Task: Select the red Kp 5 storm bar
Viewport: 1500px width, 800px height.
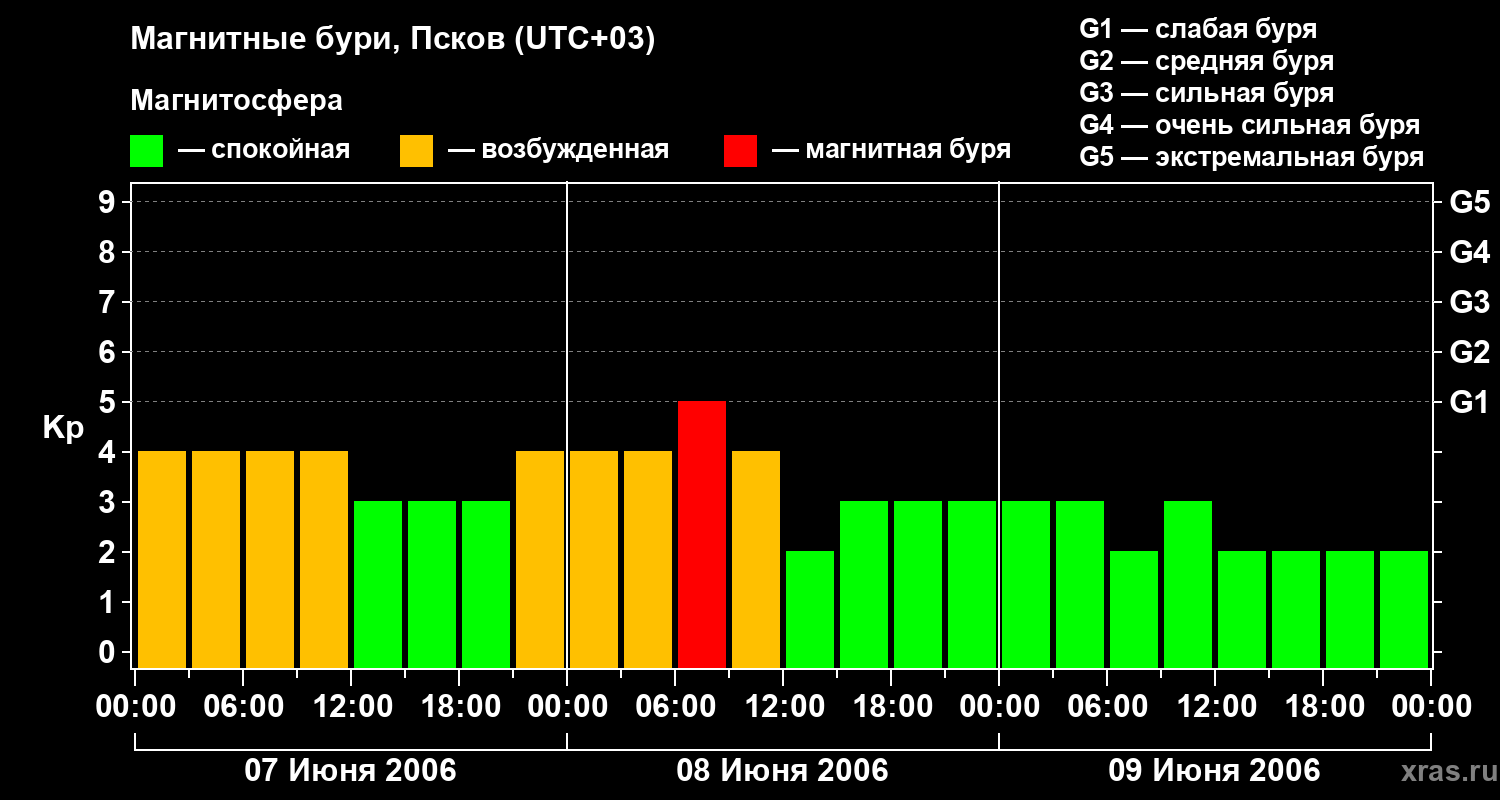Action: point(702,534)
